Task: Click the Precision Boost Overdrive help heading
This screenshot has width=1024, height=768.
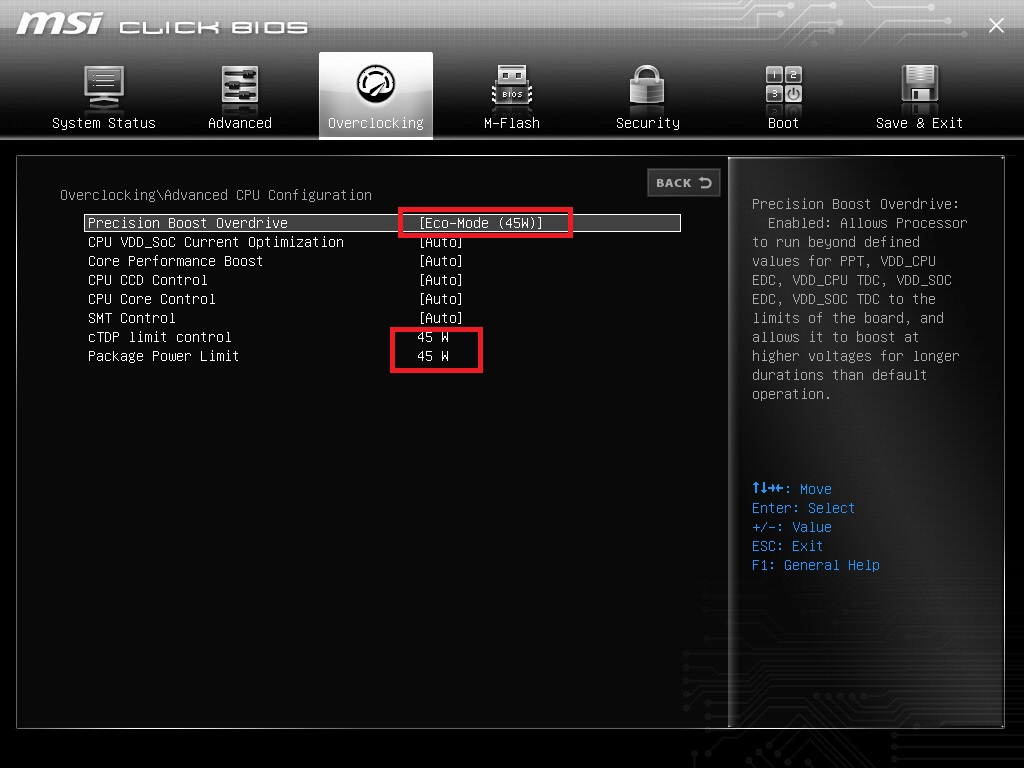Action: [x=856, y=204]
